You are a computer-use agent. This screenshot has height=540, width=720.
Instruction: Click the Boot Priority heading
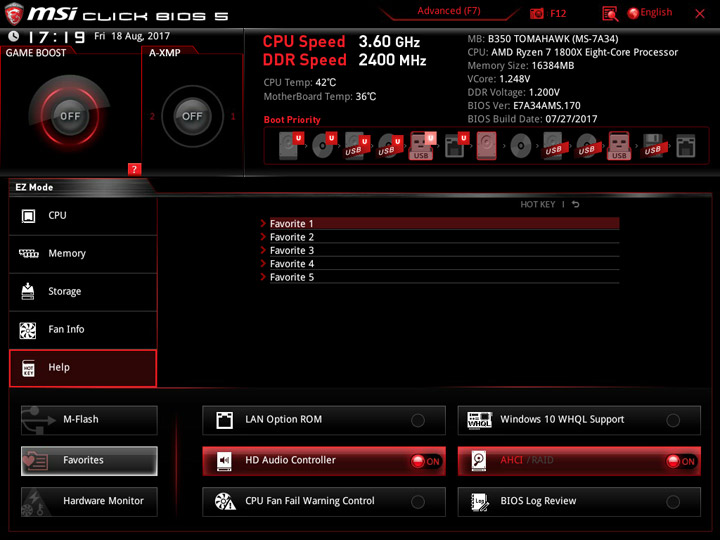pyautogui.click(x=292, y=119)
